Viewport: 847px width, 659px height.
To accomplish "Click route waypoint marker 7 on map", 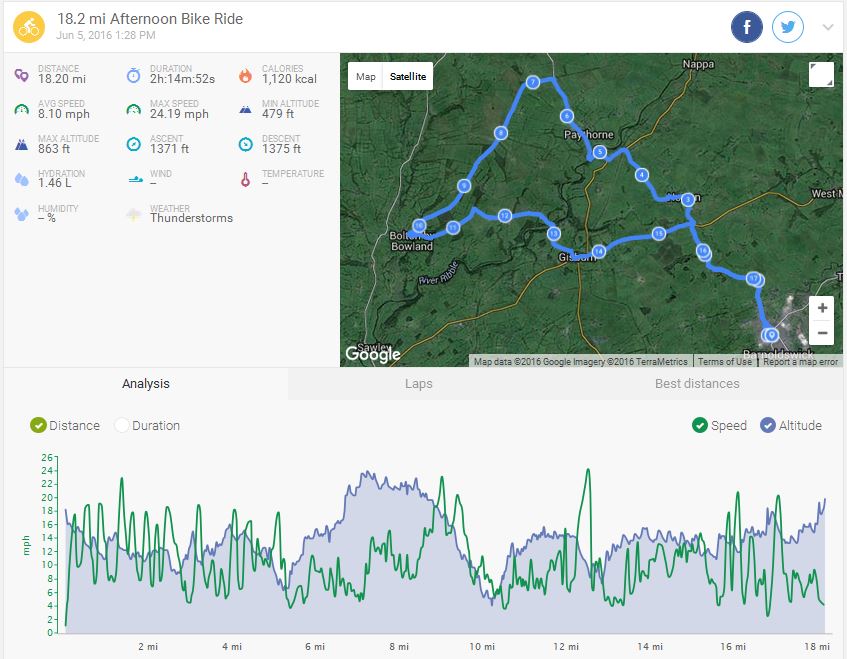I will click(x=533, y=82).
